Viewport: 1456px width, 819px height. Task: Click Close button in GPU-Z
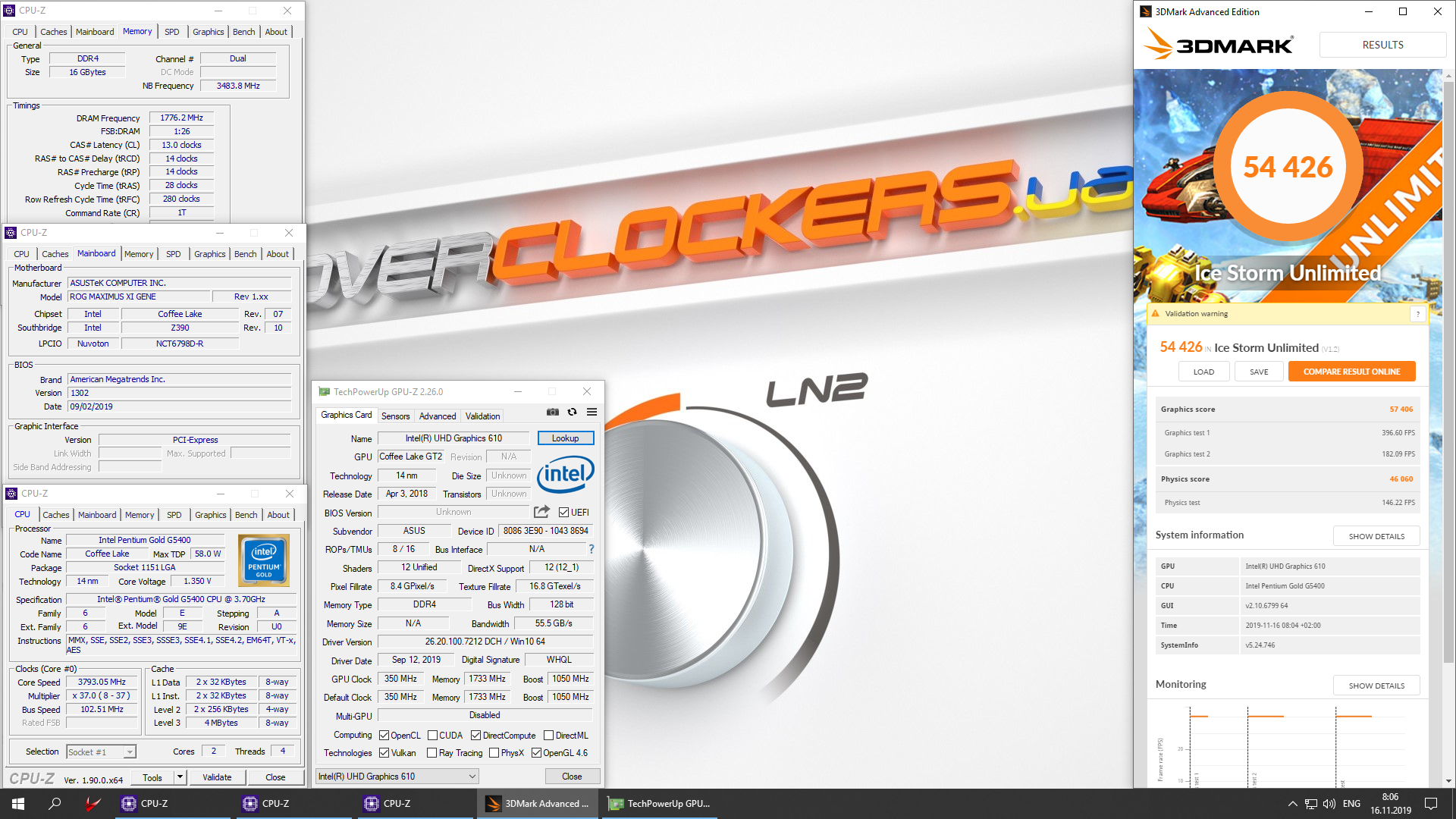click(572, 777)
